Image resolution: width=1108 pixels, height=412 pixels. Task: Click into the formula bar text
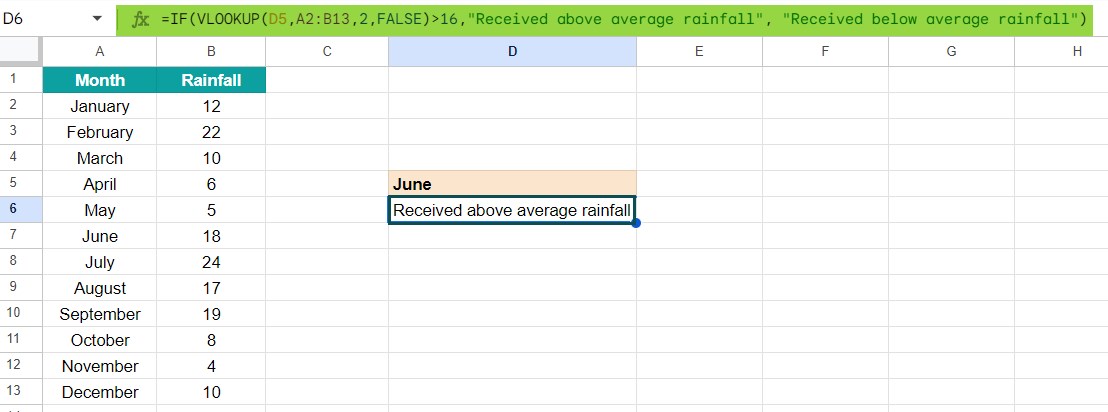(623, 19)
